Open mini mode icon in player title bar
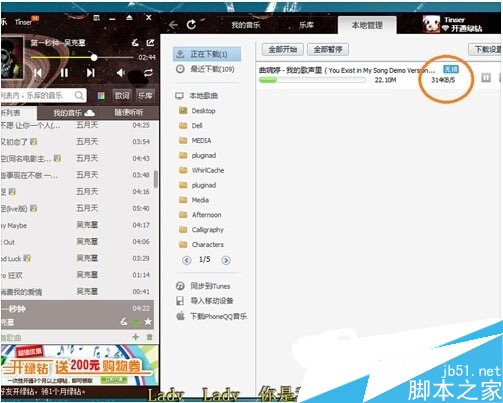 [96, 18]
